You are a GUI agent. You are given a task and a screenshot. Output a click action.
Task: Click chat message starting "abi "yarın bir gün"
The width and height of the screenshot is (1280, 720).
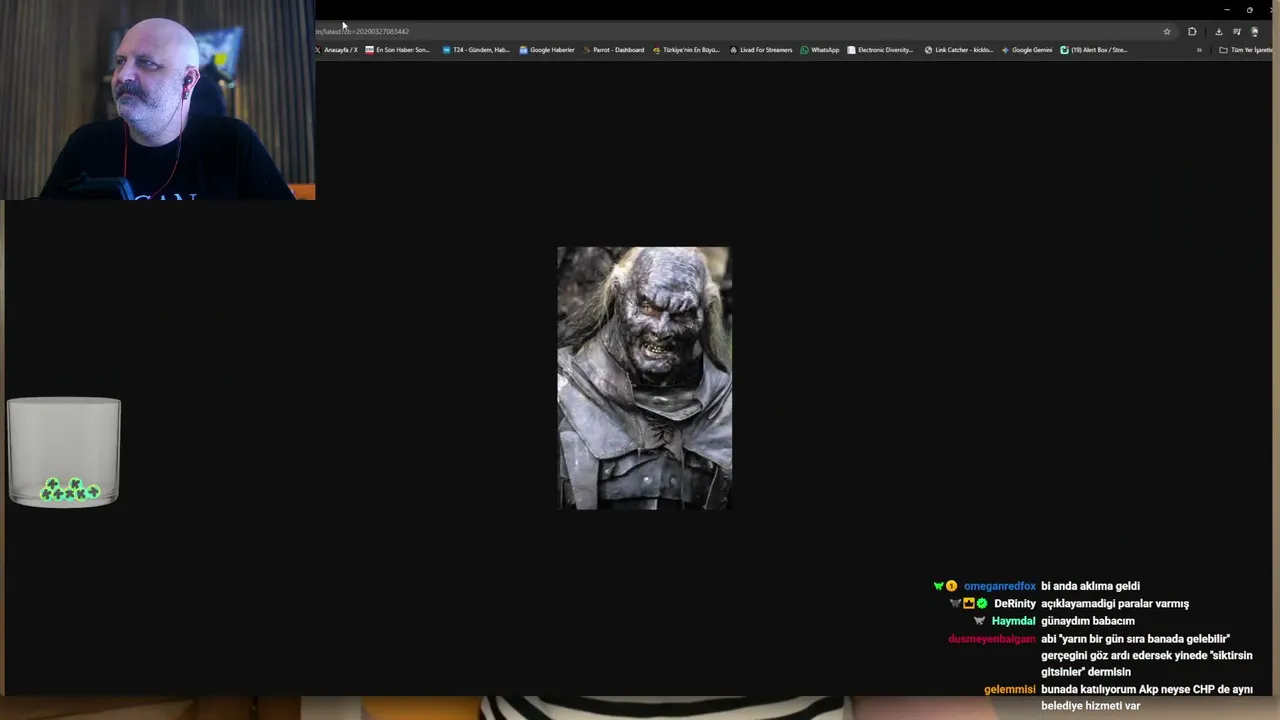coord(1146,655)
